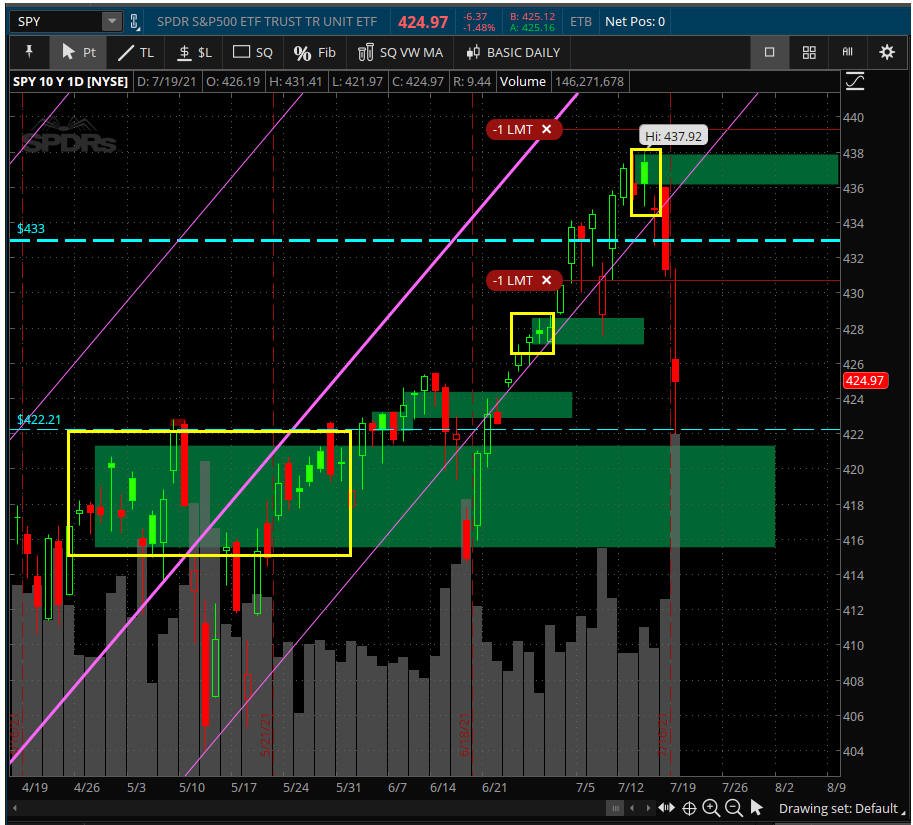Image resolution: width=913 pixels, height=825 pixels.
Task: Open the SPY symbol dropdown arrow
Action: point(111,22)
